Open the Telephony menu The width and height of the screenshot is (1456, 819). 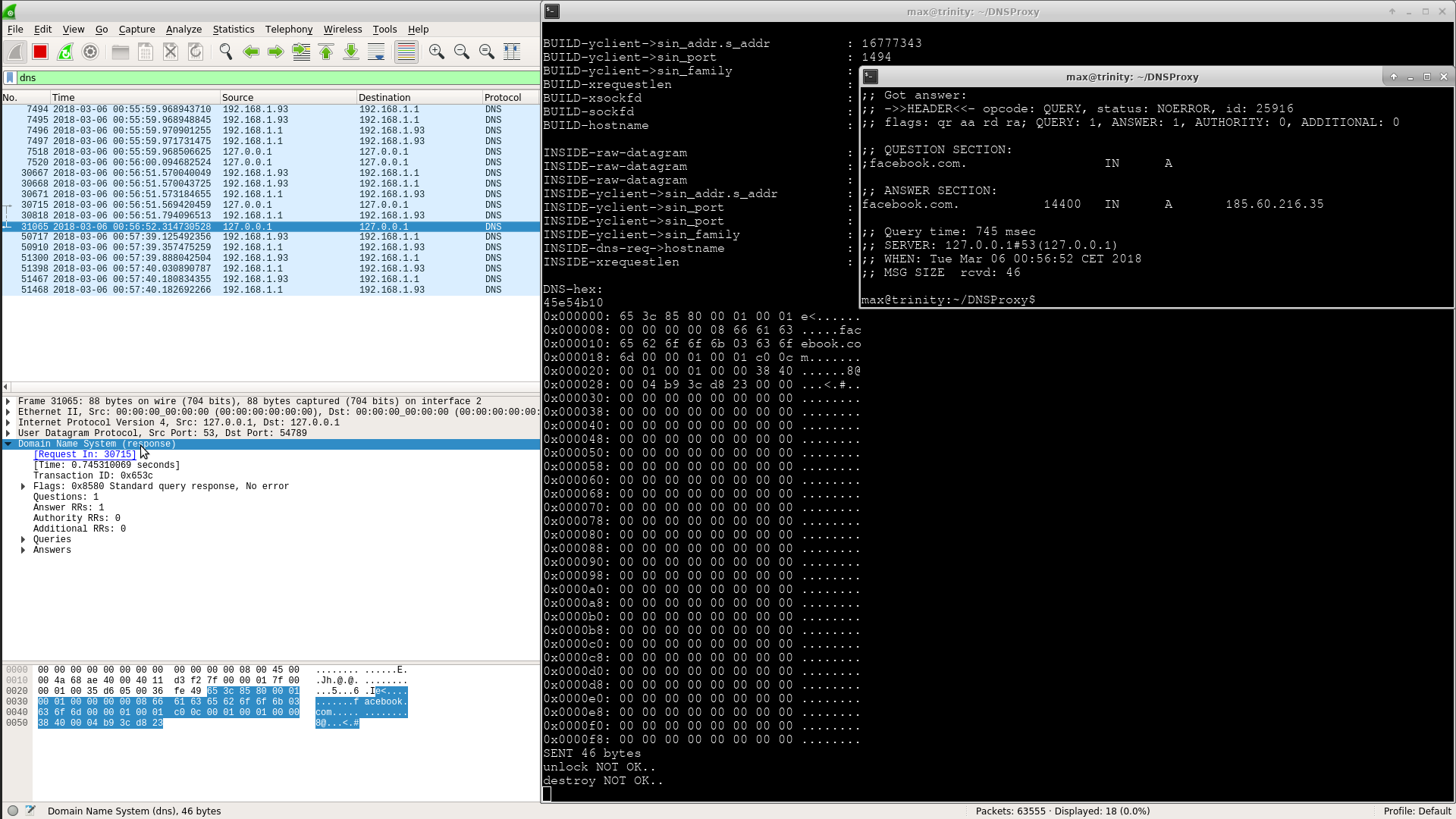(x=288, y=29)
